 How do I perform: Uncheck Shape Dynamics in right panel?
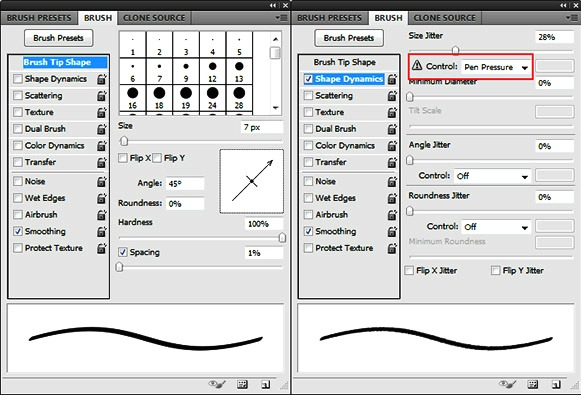tap(308, 79)
